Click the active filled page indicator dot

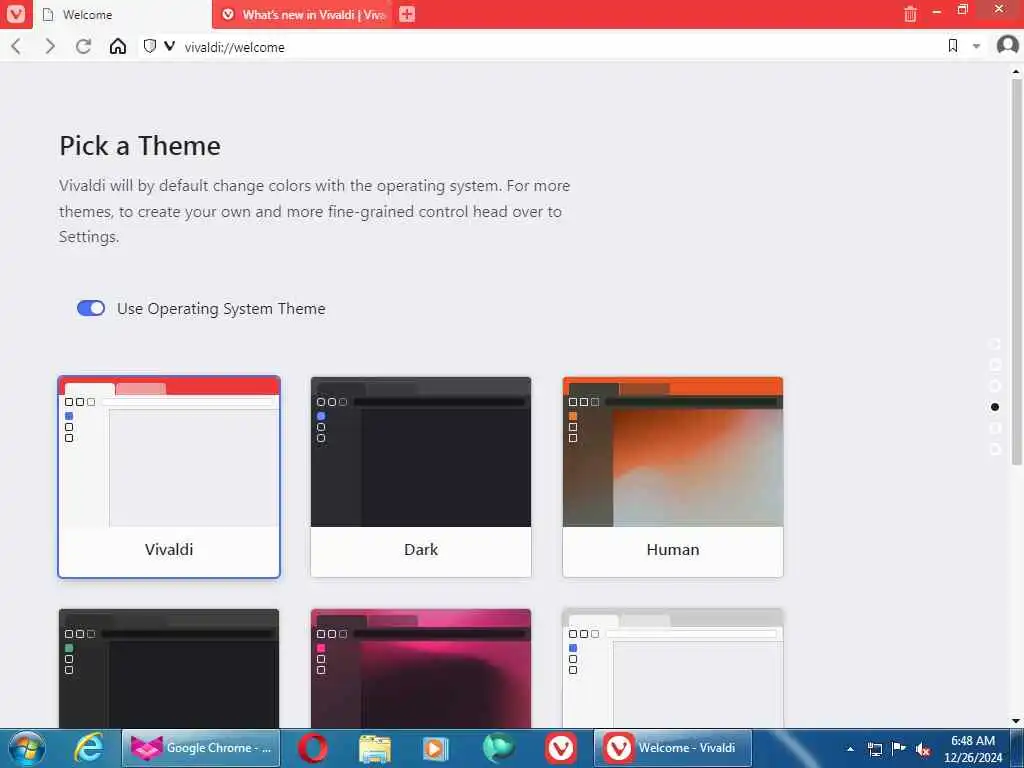coord(995,407)
